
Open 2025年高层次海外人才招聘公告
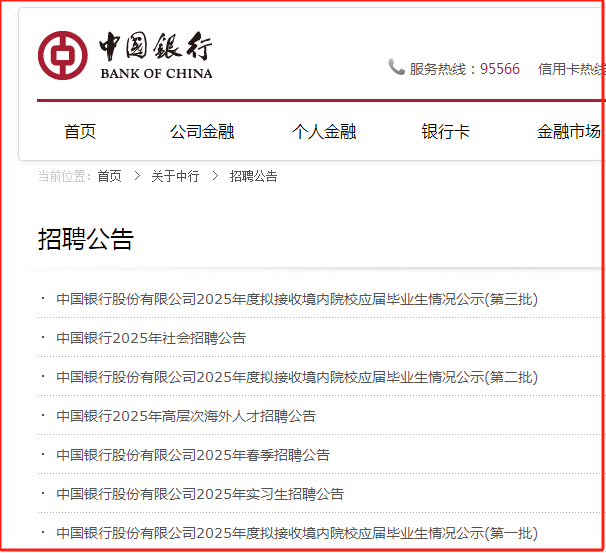click(186, 416)
